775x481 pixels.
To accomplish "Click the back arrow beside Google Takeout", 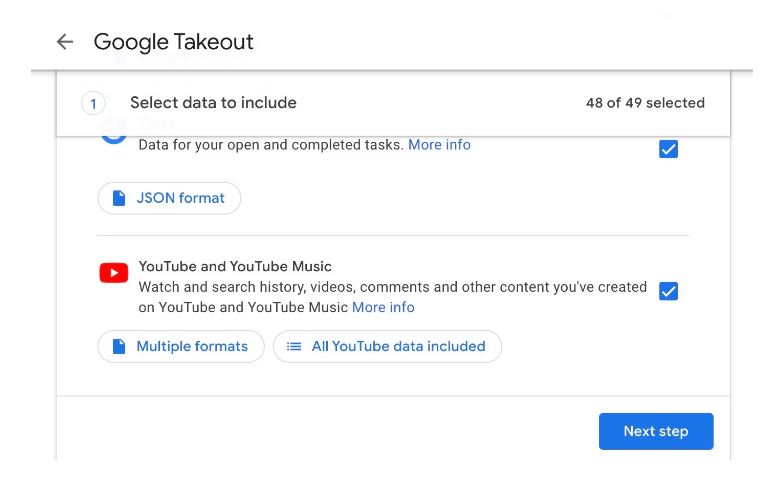I will [x=65, y=42].
